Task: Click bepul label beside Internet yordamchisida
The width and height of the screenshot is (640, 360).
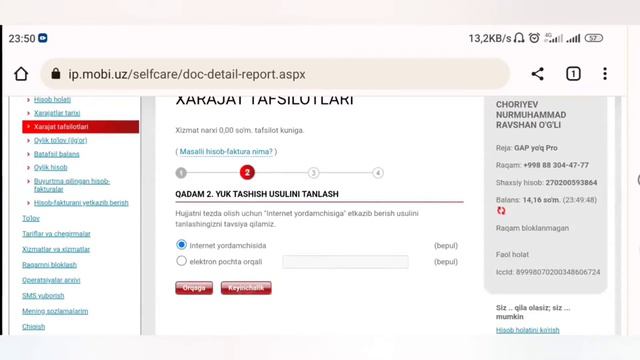Action: [x=446, y=245]
